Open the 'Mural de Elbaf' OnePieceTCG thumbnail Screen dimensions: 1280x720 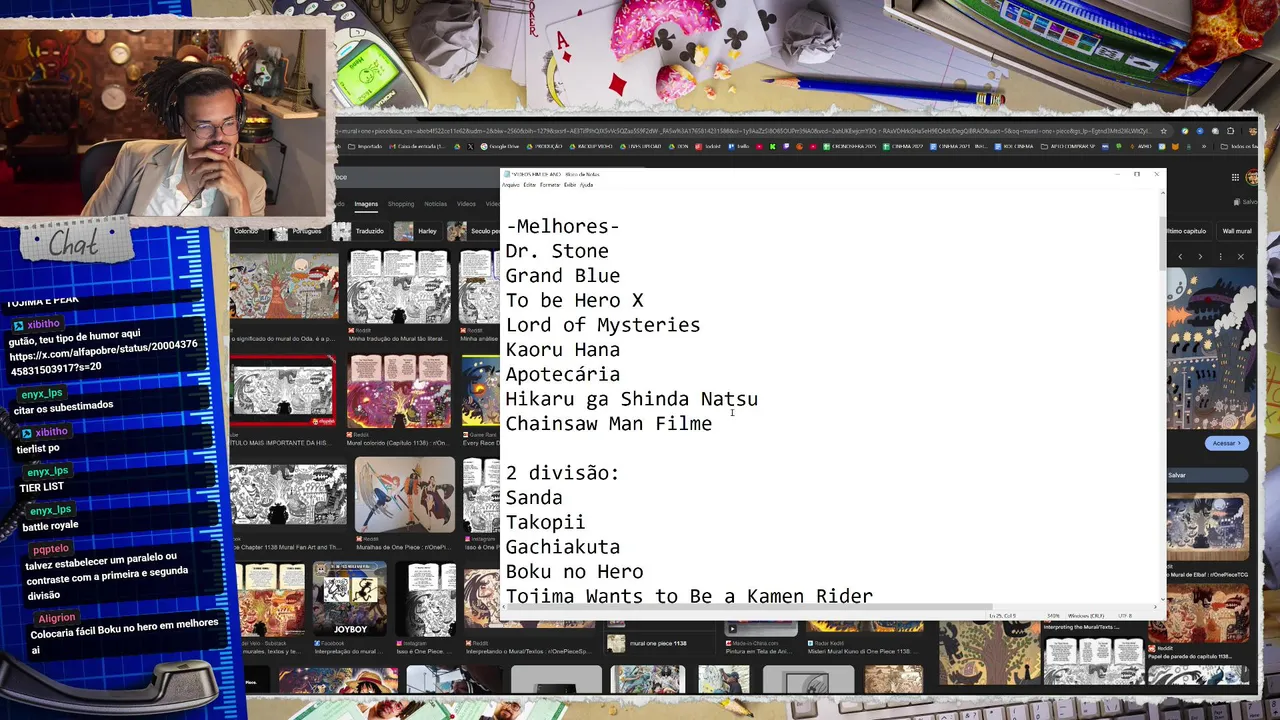[1207, 525]
